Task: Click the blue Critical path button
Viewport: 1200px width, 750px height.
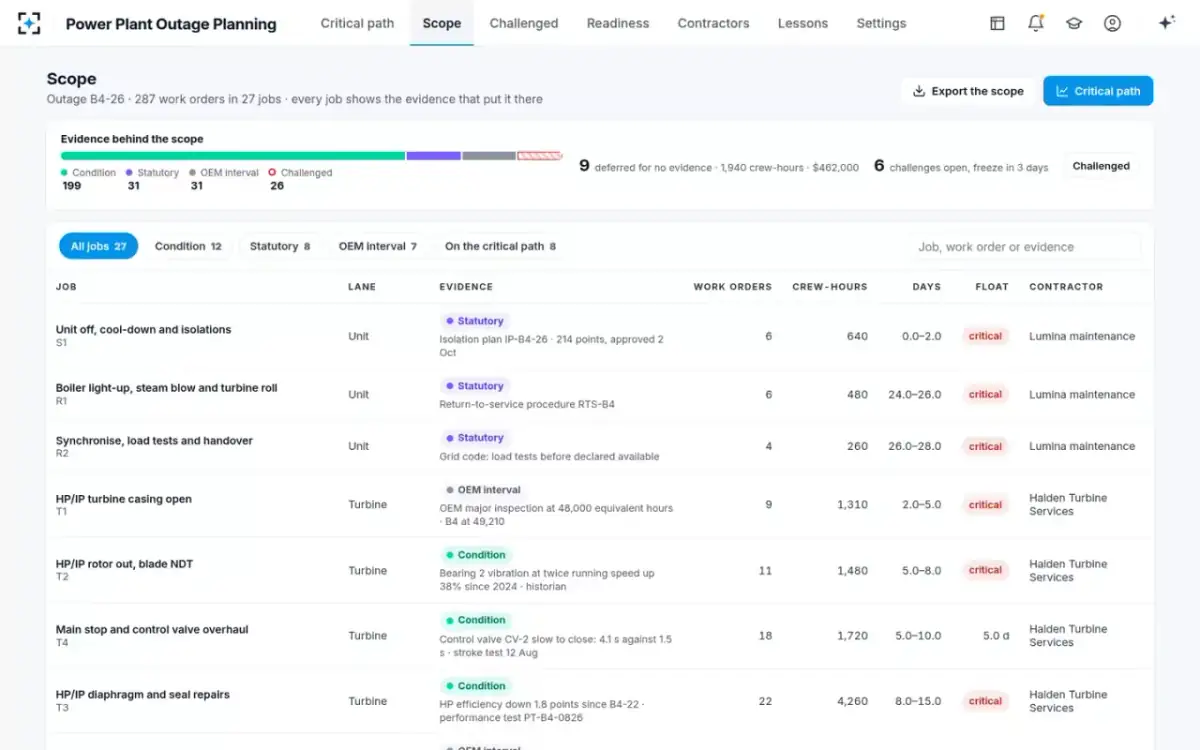Action: (x=1098, y=91)
